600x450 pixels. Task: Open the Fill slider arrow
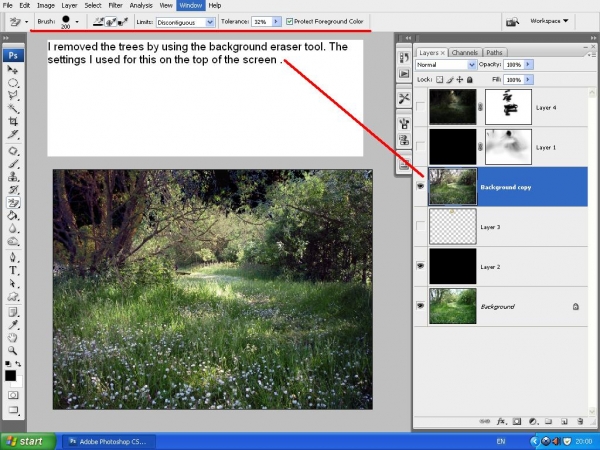click(x=528, y=80)
